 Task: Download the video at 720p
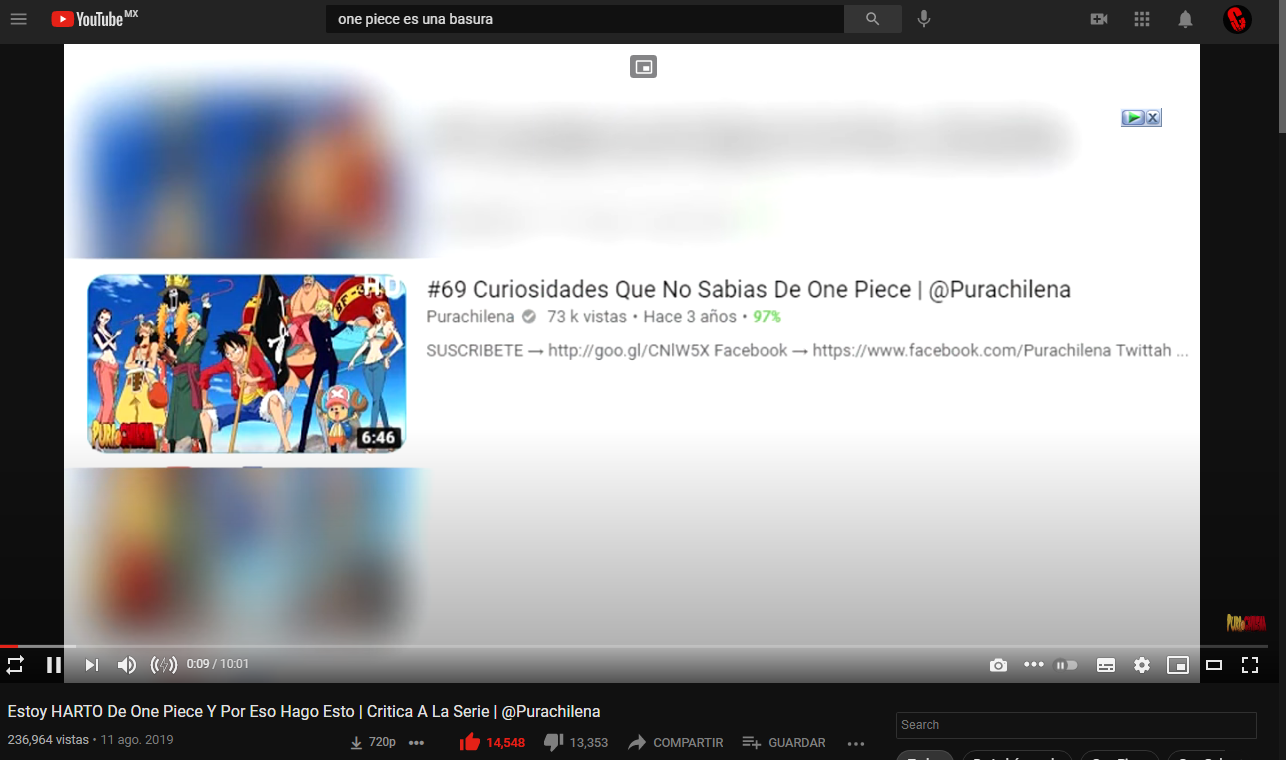[x=373, y=743]
